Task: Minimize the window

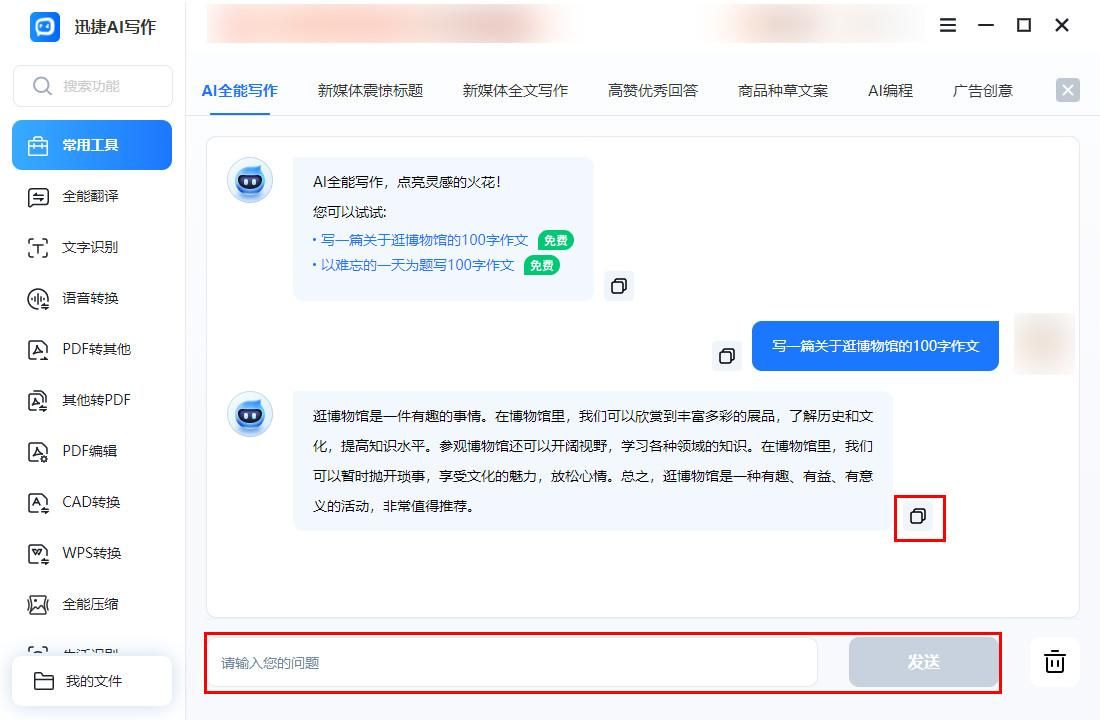Action: (x=986, y=25)
